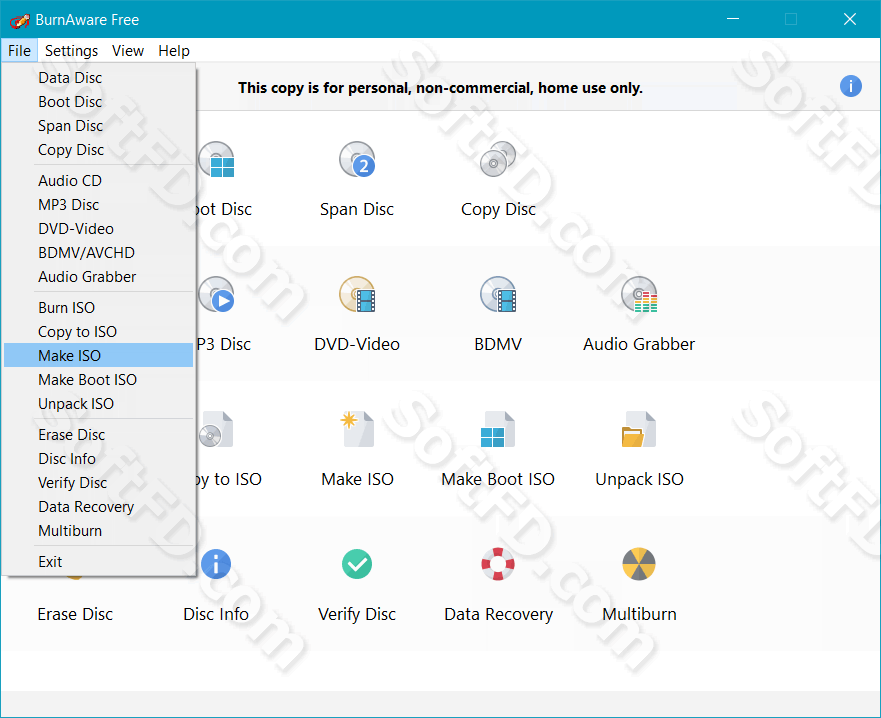This screenshot has height=718, width=881.
Task: Close the BurnAware Free window
Action: tap(850, 19)
